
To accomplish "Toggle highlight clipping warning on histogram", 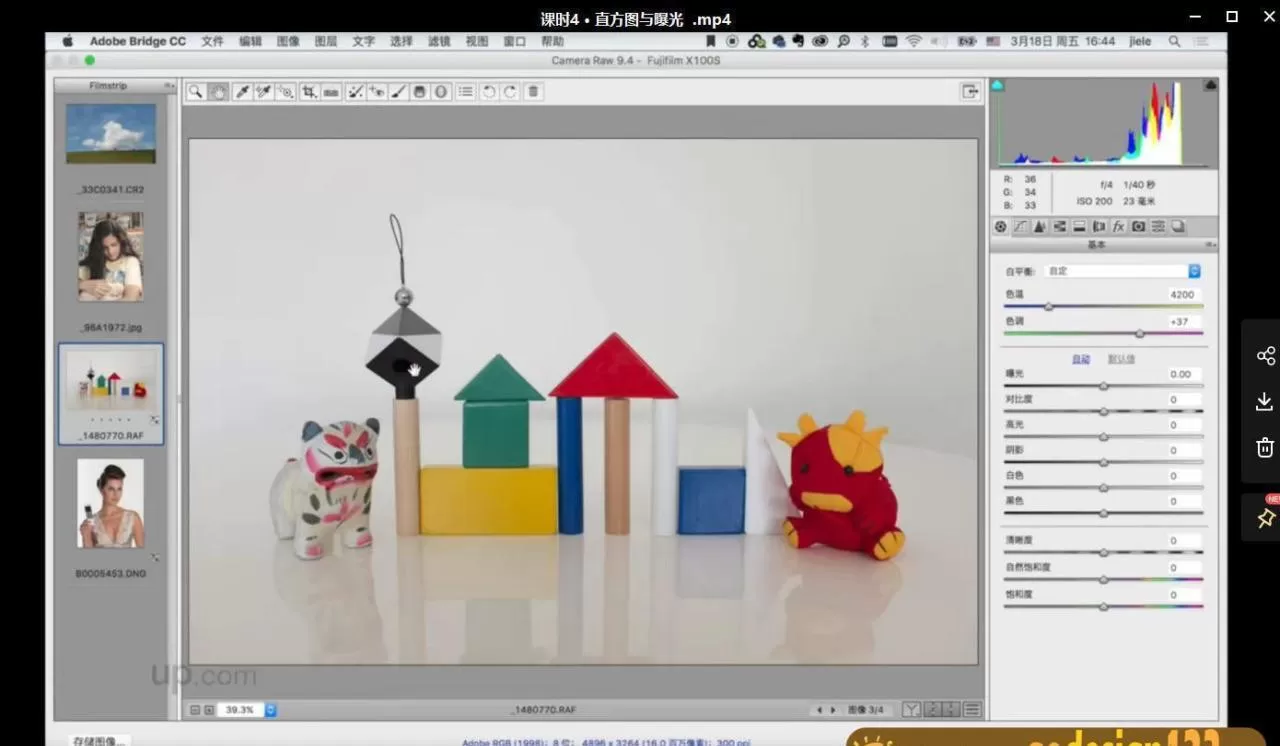I will 1211,86.
